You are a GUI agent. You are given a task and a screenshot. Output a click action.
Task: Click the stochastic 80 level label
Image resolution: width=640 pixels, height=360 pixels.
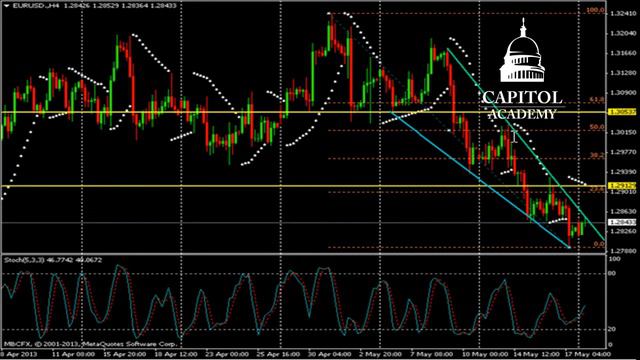coord(612,273)
